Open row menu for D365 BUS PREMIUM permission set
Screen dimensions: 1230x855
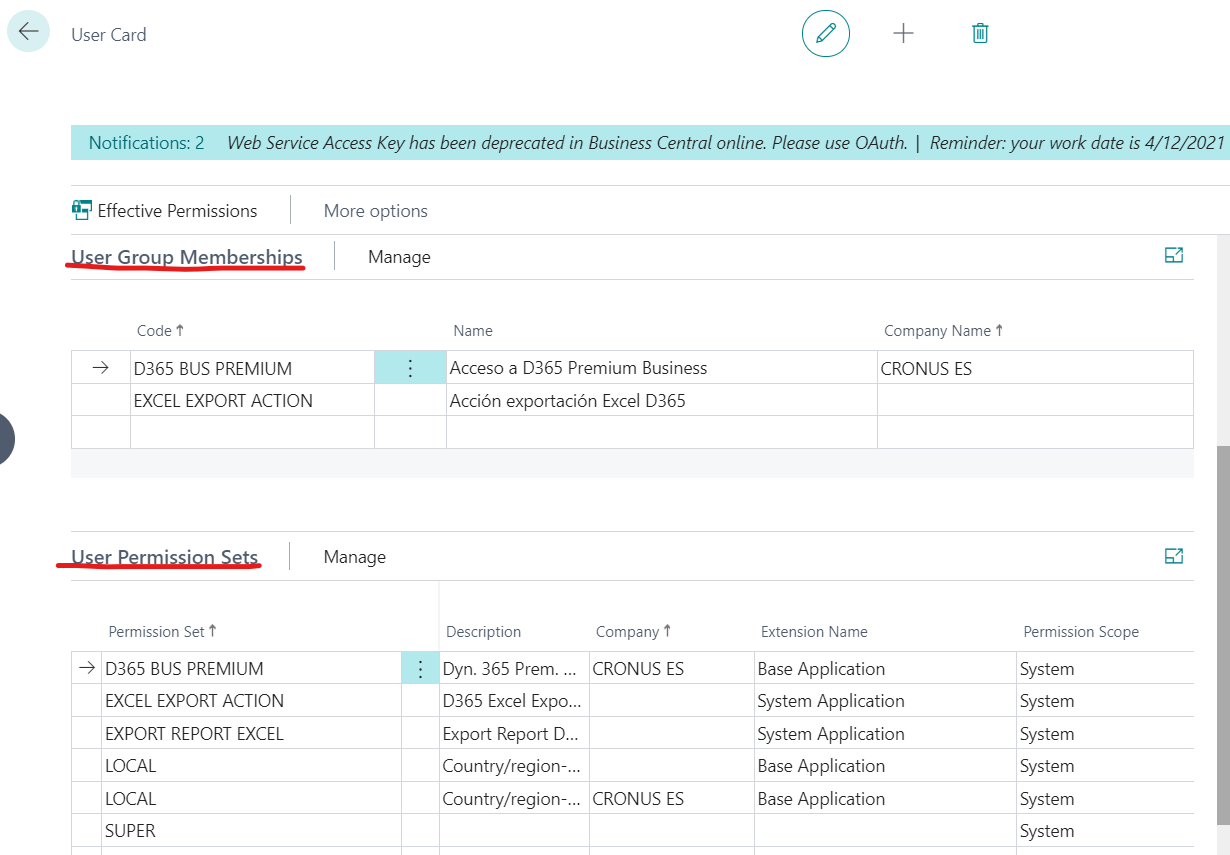[420, 669]
